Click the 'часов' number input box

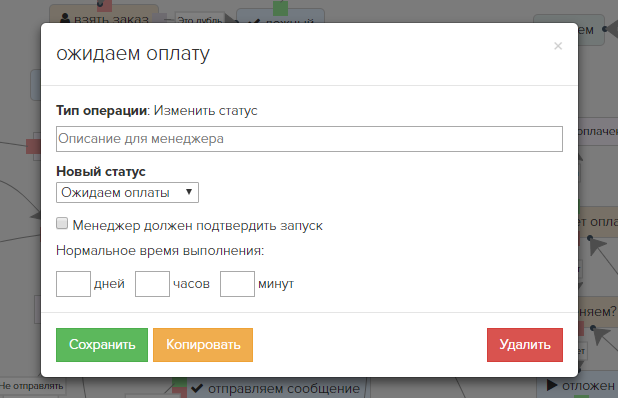pyautogui.click(x=153, y=284)
